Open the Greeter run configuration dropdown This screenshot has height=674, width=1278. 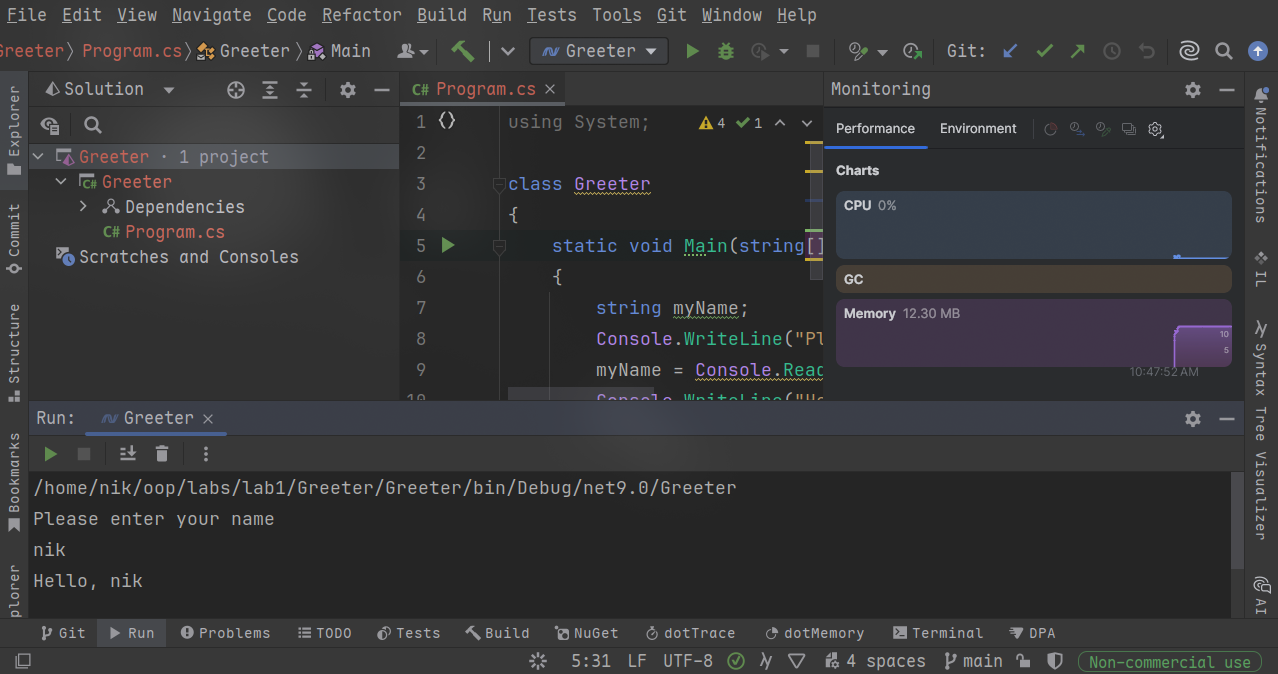(x=600, y=51)
